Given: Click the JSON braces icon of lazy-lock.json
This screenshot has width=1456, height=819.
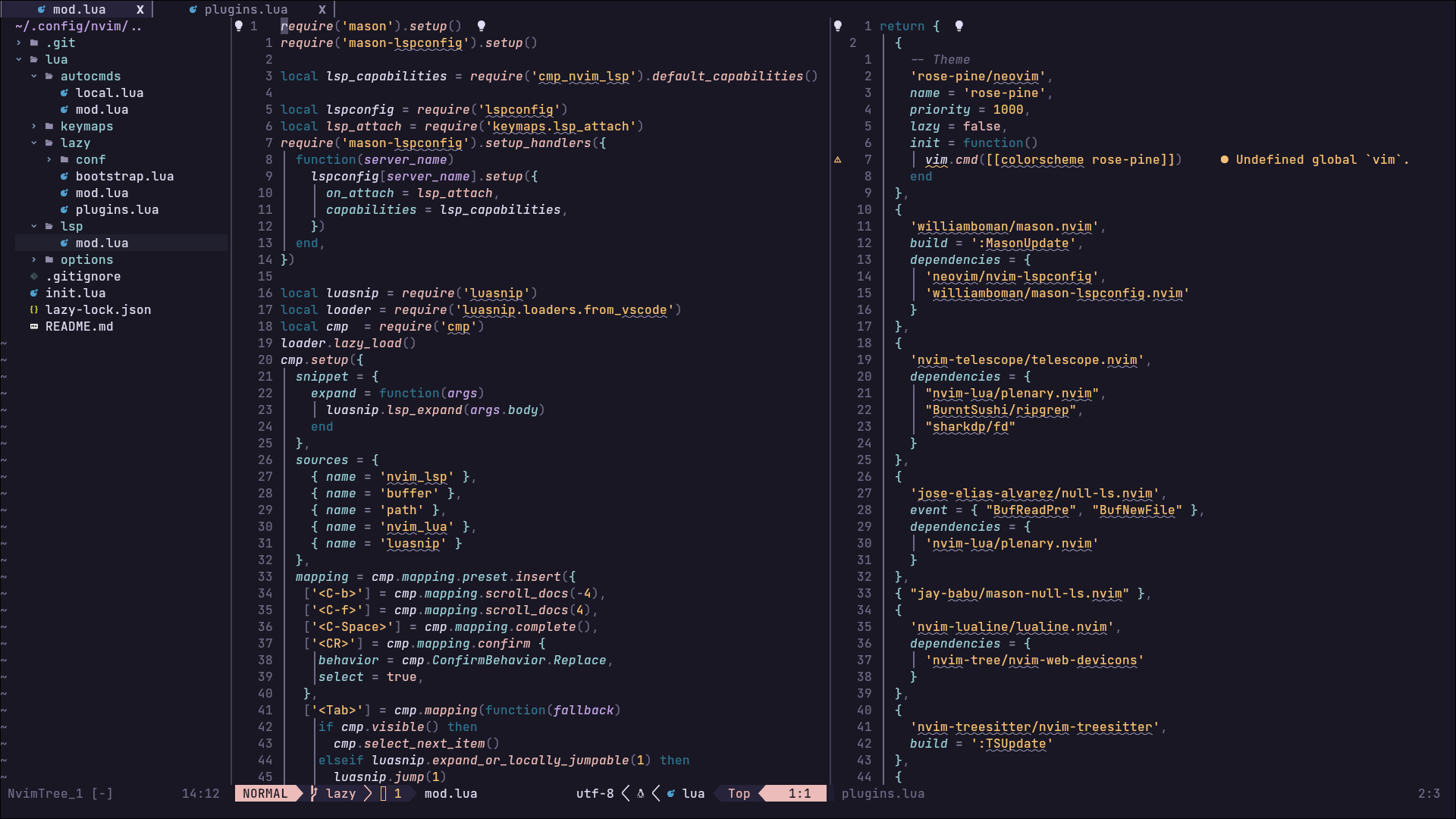Looking at the screenshot, I should 34,310.
